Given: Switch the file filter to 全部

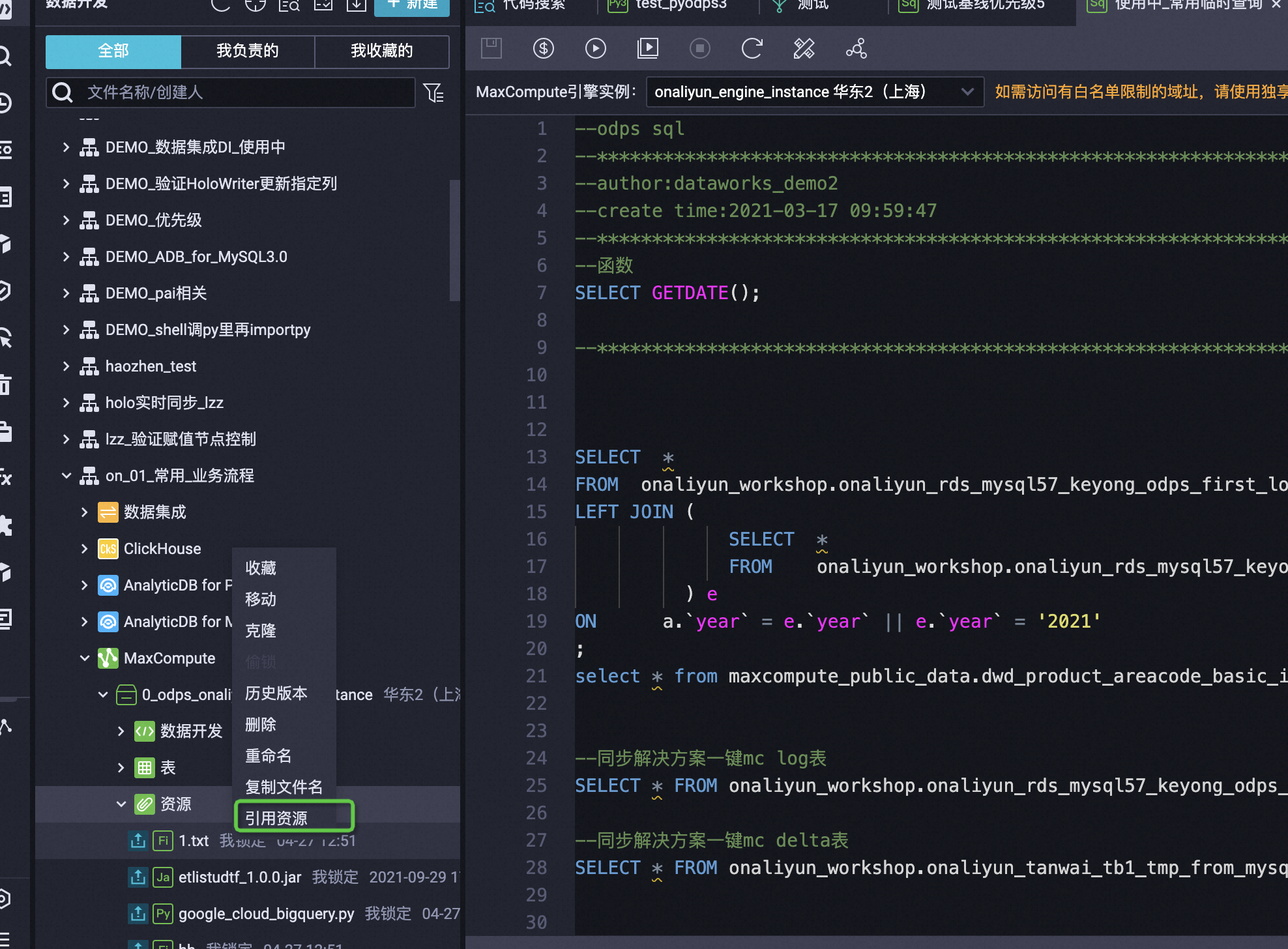Looking at the screenshot, I should coord(113,51).
